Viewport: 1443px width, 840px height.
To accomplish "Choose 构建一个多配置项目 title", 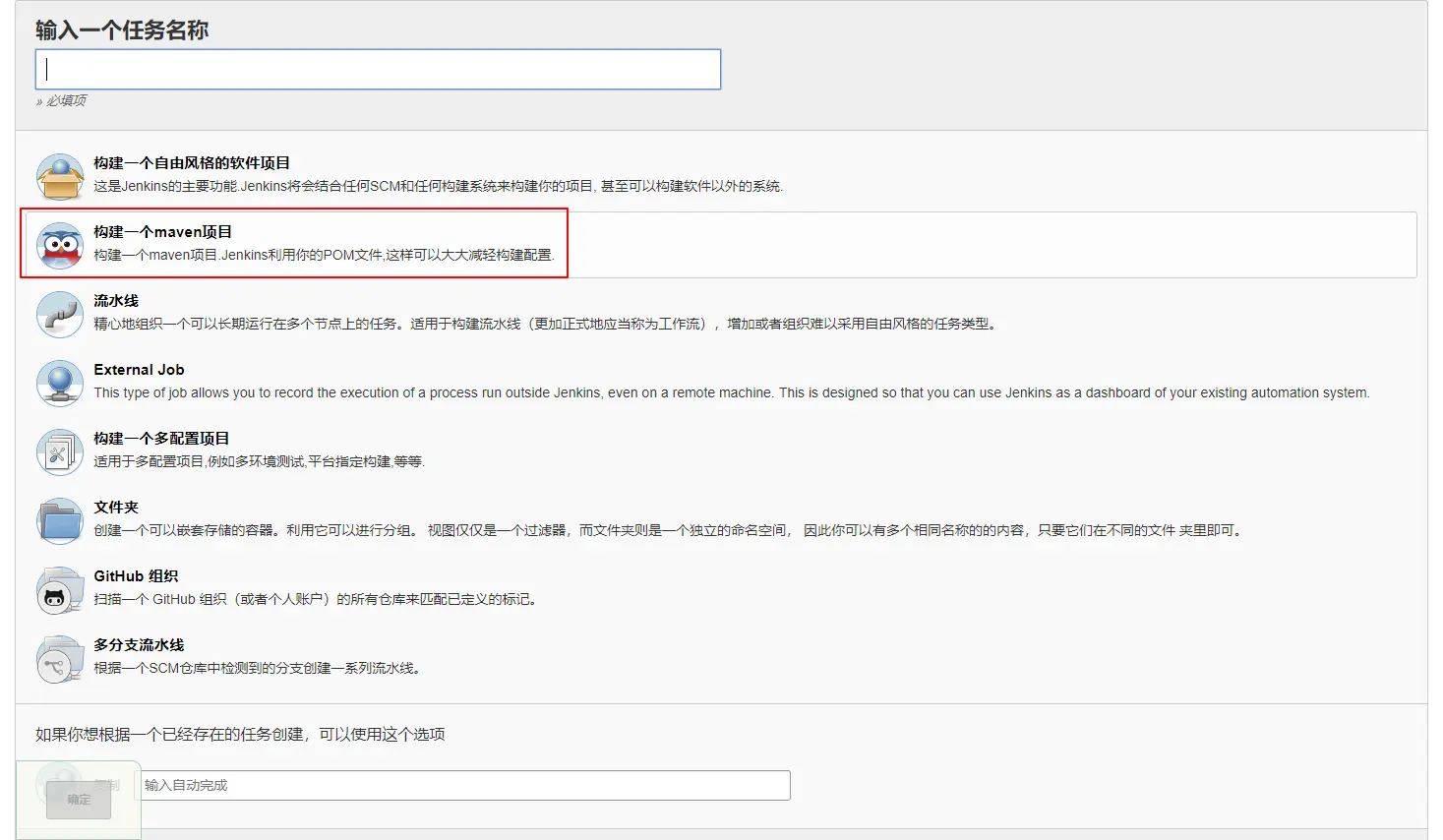I will pyautogui.click(x=161, y=439).
